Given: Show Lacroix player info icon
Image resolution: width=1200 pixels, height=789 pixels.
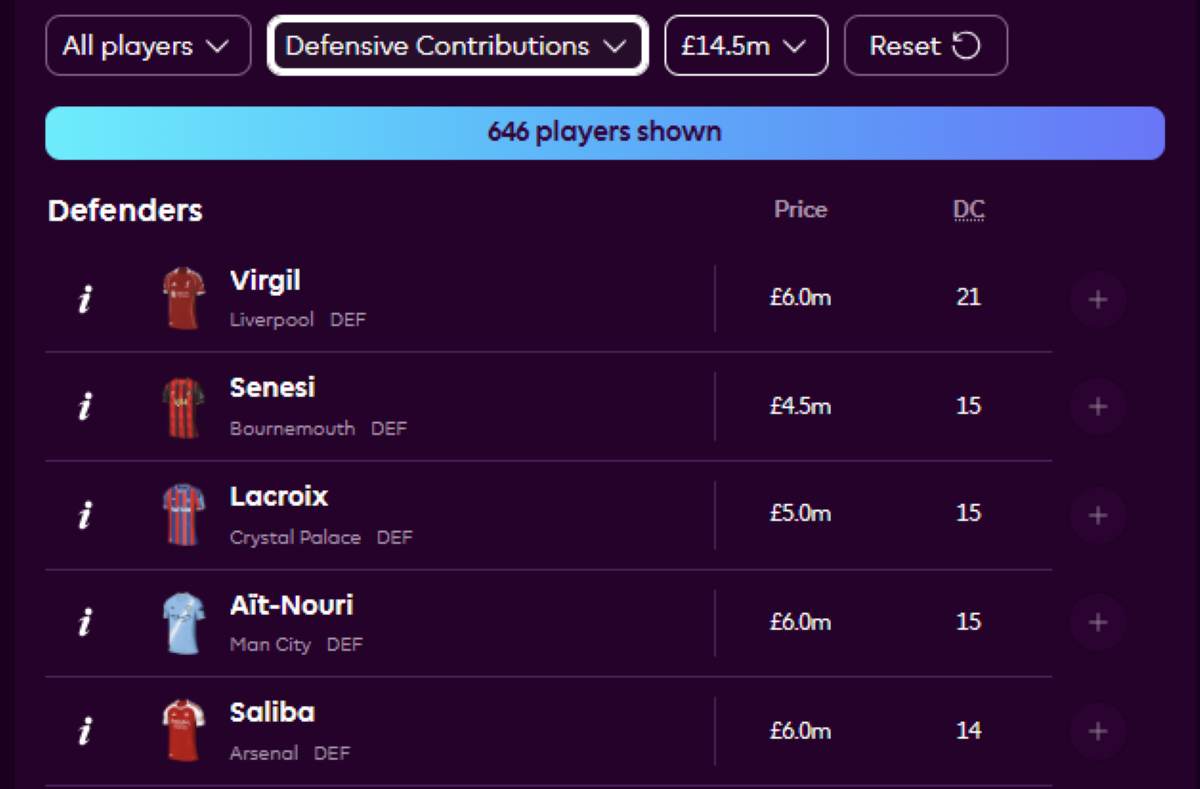Looking at the screenshot, I should (x=85, y=515).
